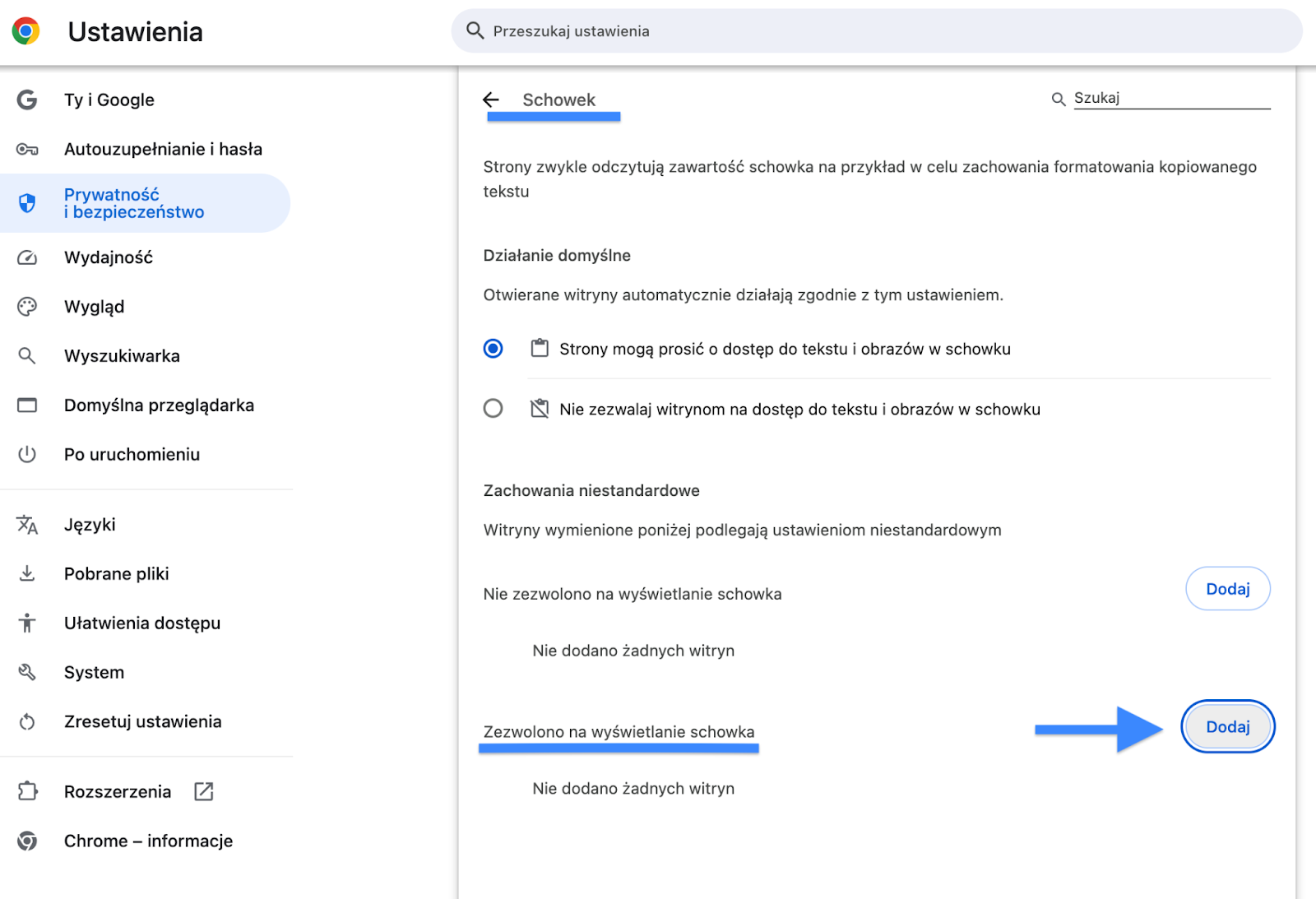Click 'Zachowania niestandardowe' heading
1316x899 pixels.
tap(591, 490)
